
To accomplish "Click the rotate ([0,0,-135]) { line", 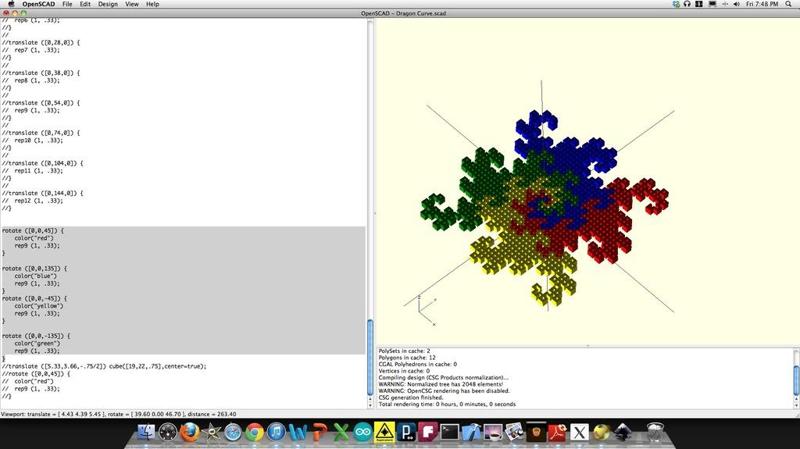I will click(x=36, y=336).
